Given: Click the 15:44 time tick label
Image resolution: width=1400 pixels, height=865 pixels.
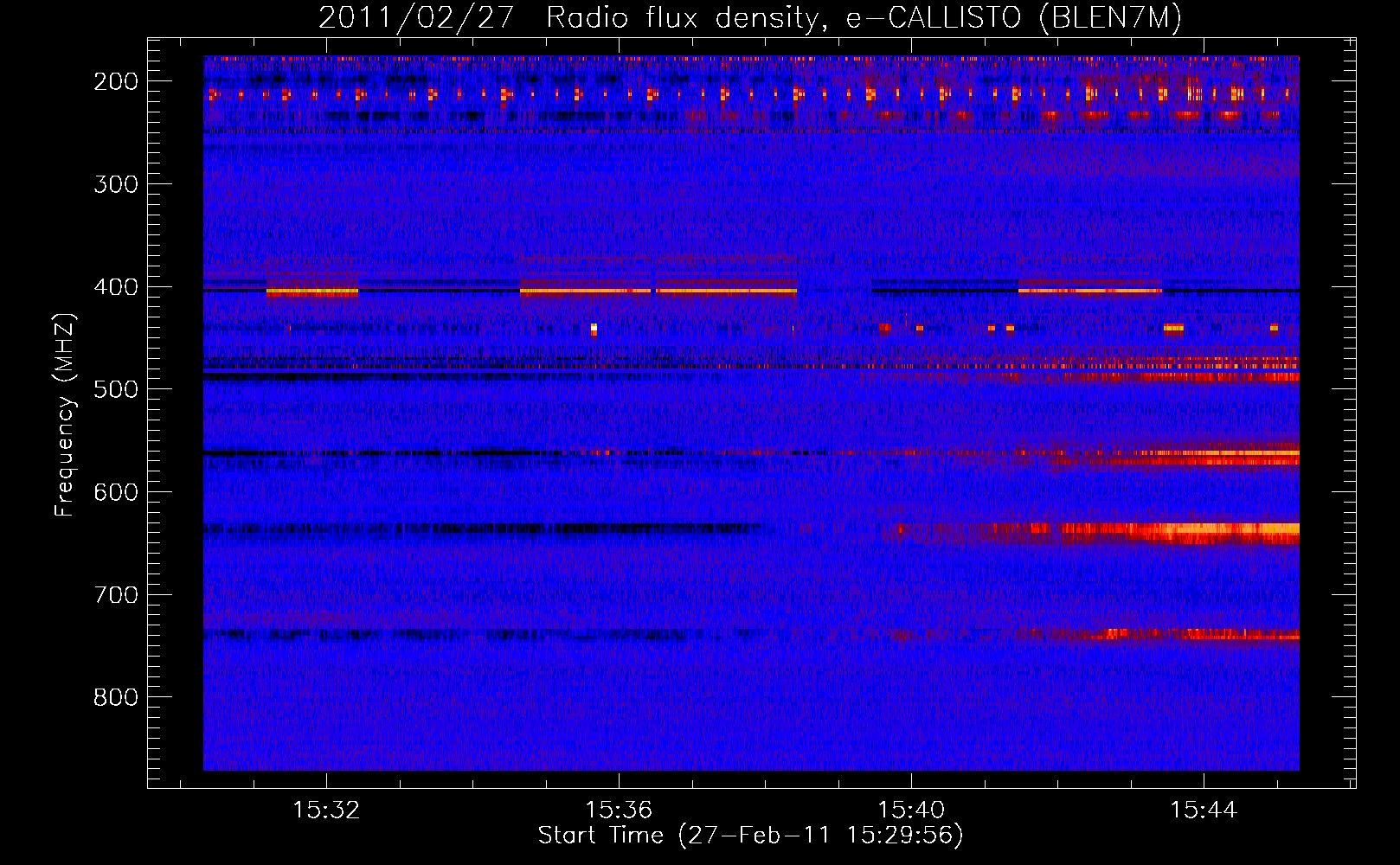Looking at the screenshot, I should (1204, 811).
